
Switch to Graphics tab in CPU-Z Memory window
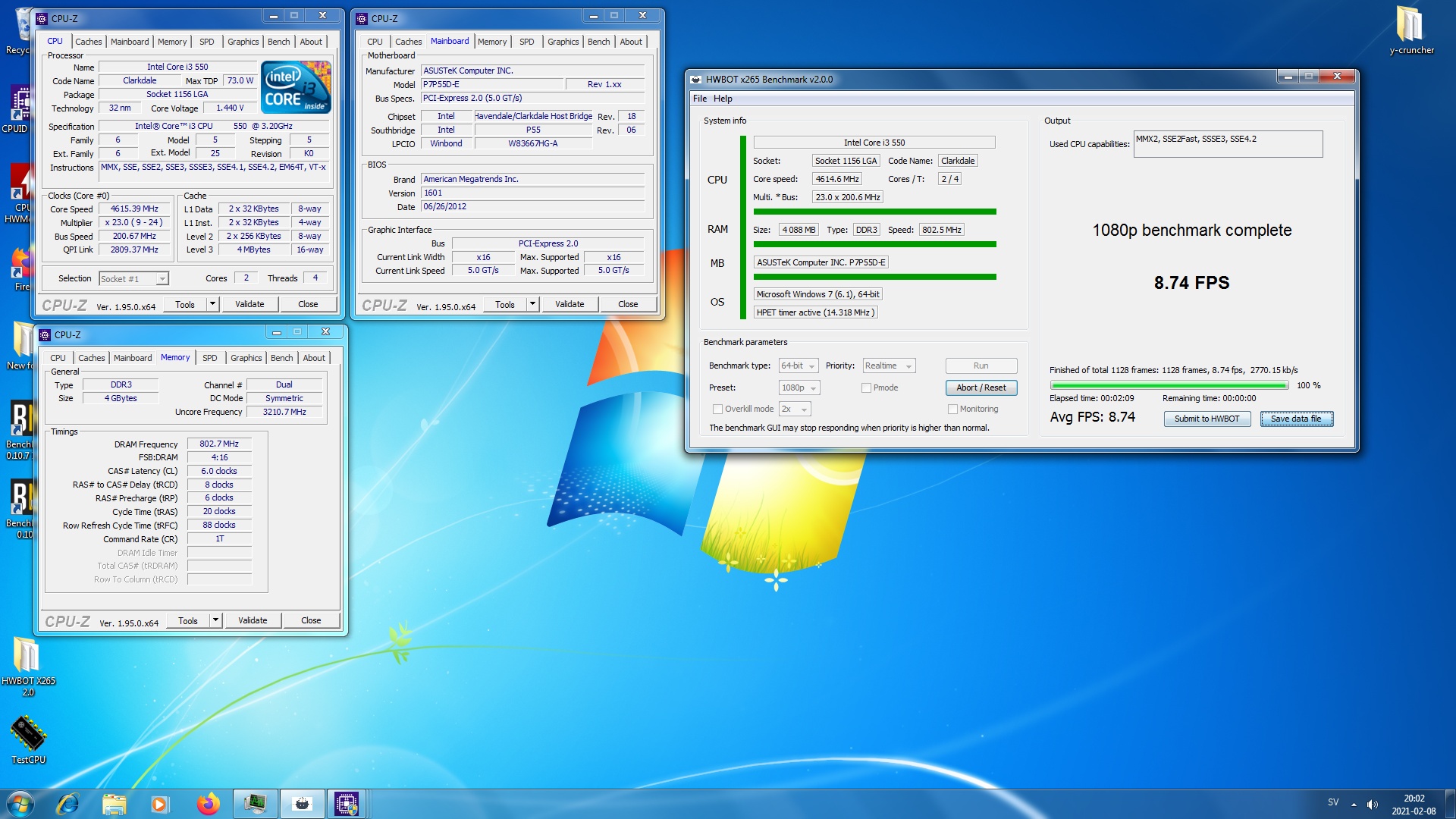click(246, 358)
